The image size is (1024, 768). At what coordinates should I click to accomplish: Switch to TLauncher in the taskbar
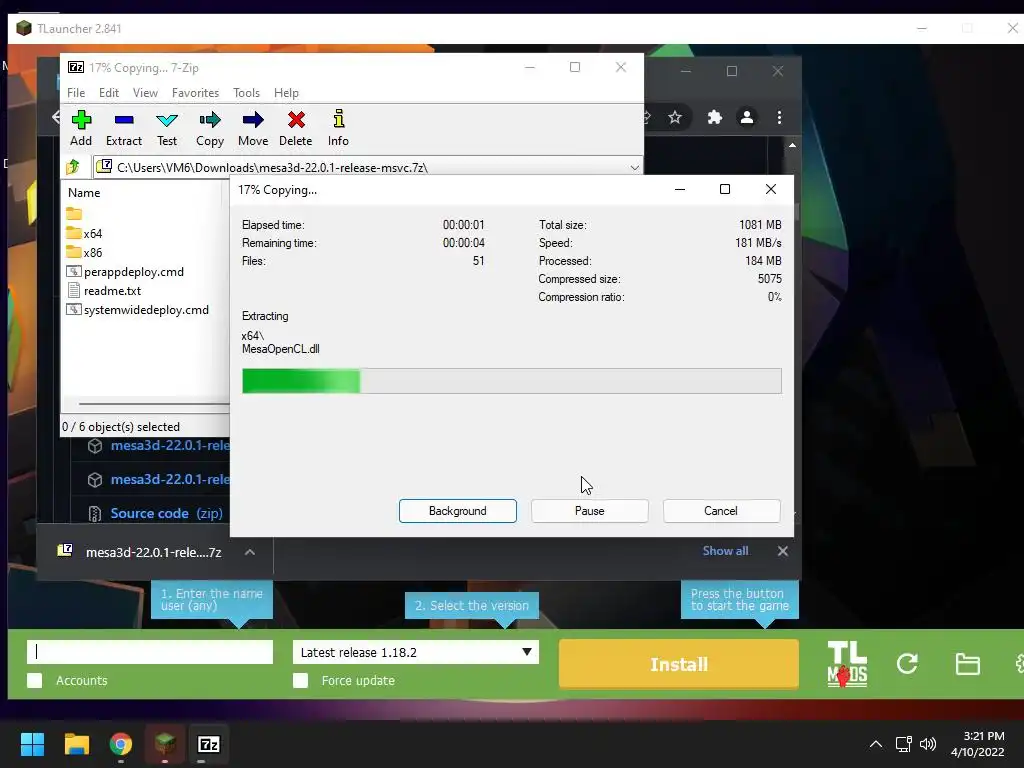(165, 744)
